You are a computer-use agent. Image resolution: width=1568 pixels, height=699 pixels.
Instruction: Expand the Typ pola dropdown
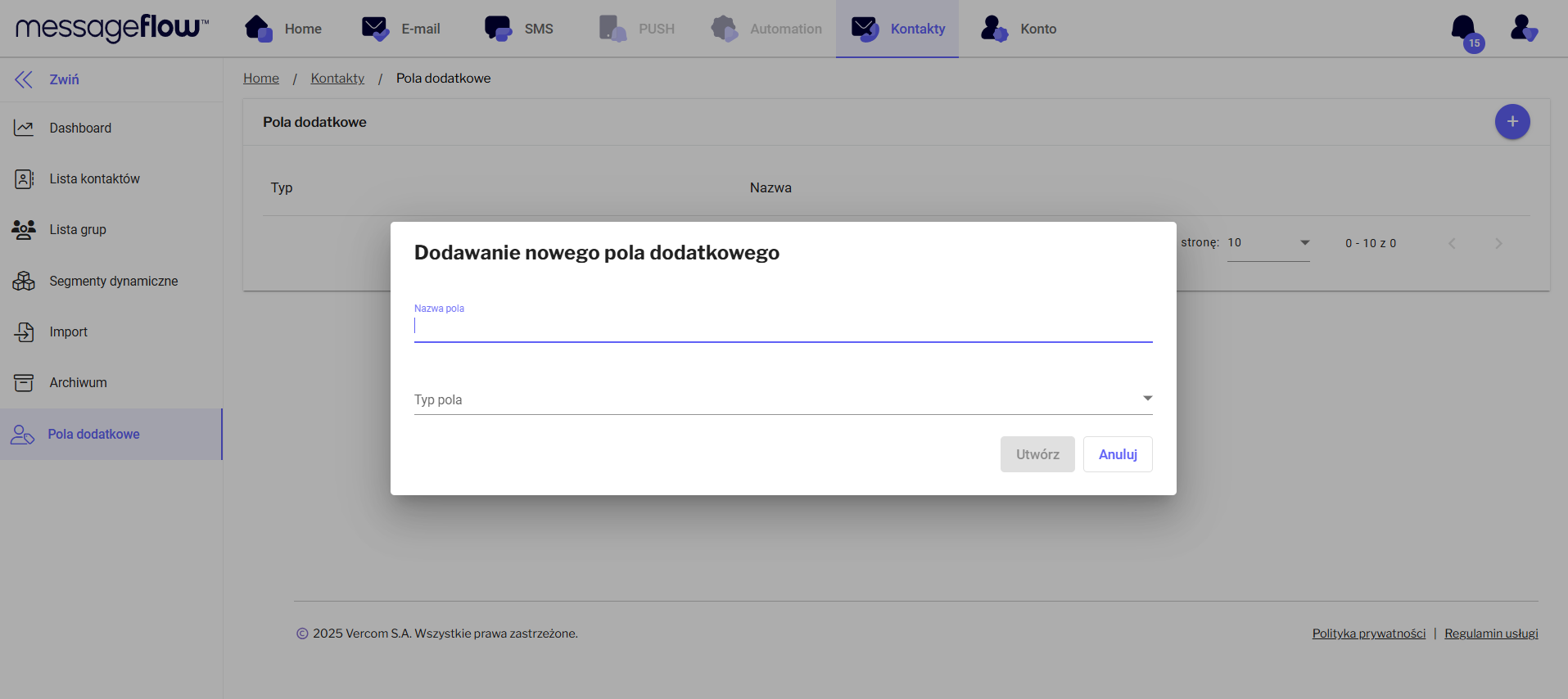tap(782, 399)
